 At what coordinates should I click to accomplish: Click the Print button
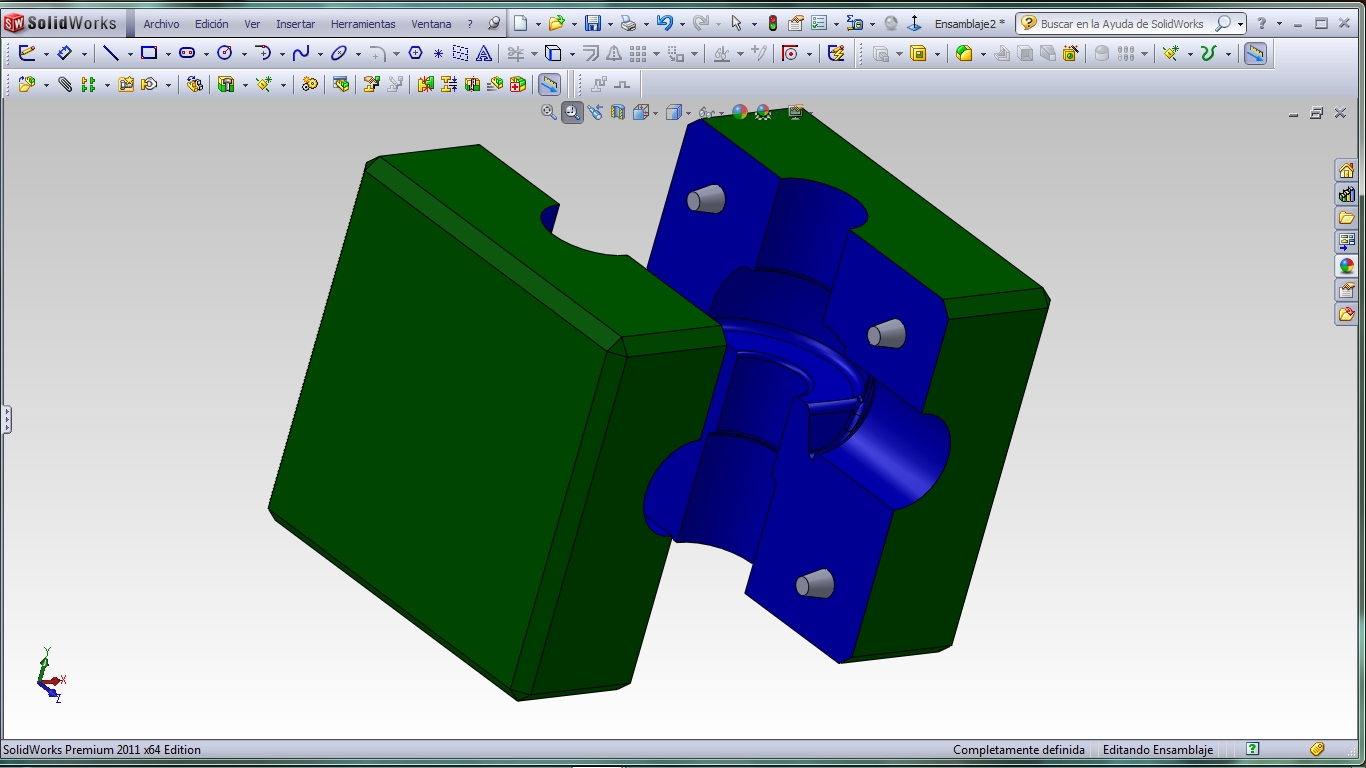click(628, 23)
